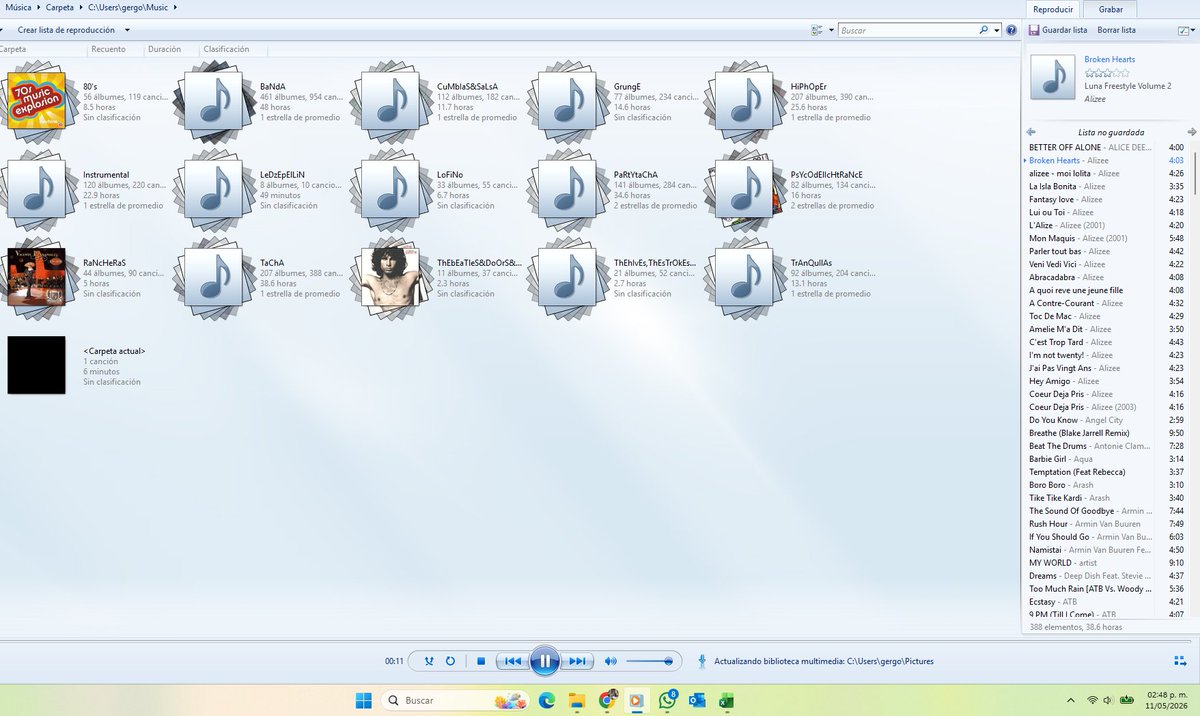
Task: Open the help icon
Action: coord(1011,31)
